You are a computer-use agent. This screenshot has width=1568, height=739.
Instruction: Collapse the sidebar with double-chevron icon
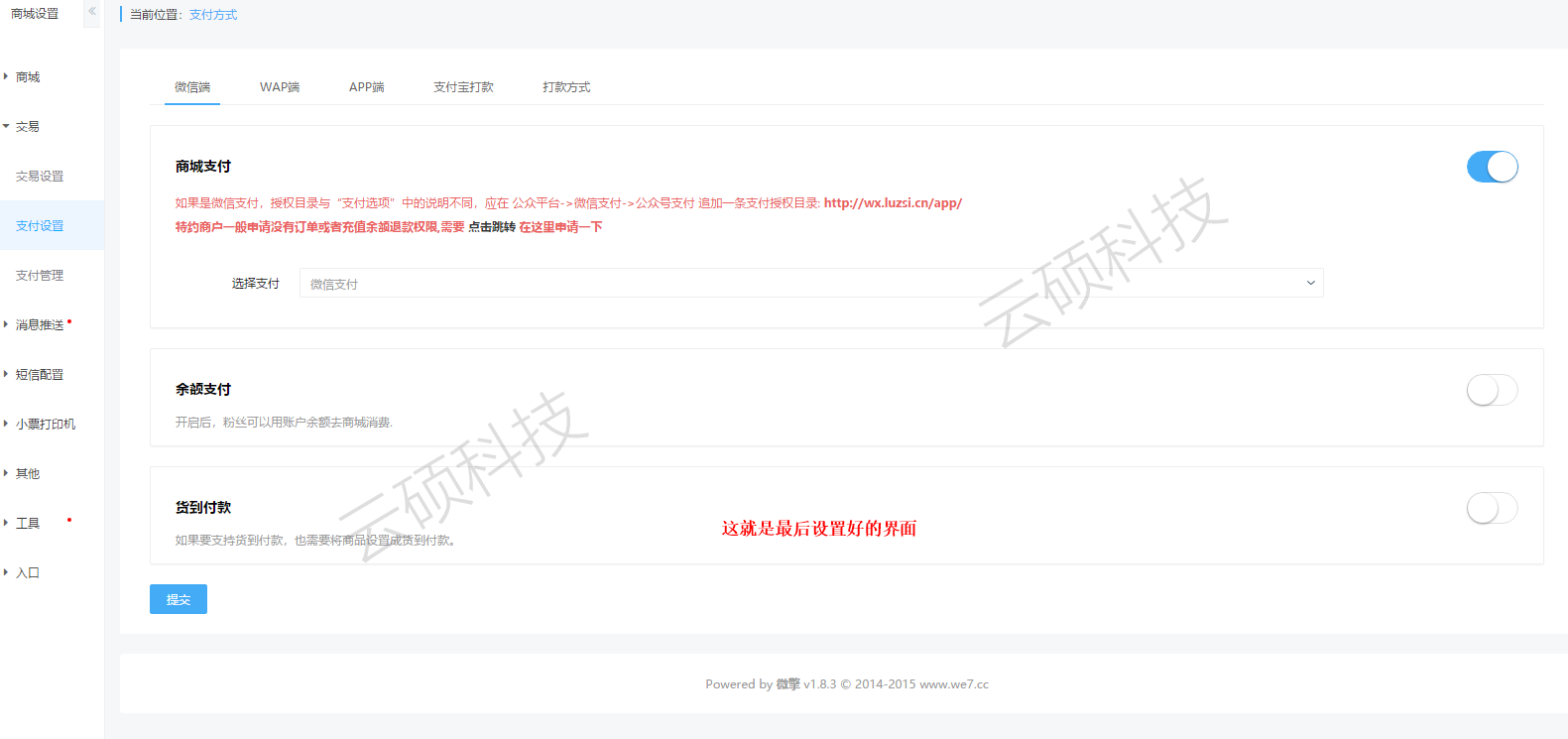(91, 12)
